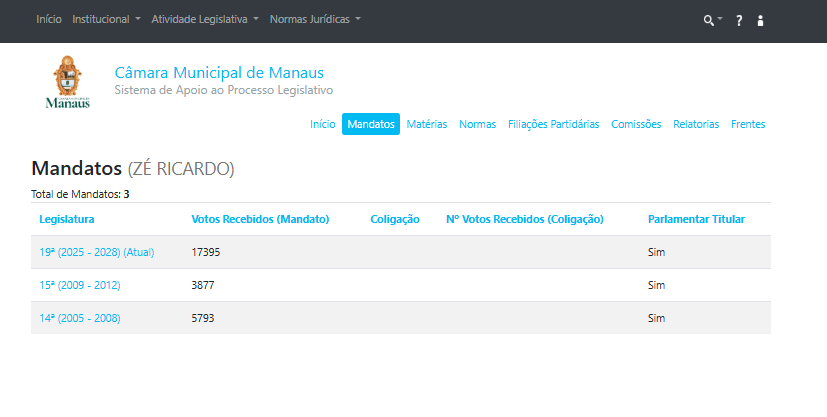
Task: Open the Frentes tab
Action: click(x=748, y=124)
